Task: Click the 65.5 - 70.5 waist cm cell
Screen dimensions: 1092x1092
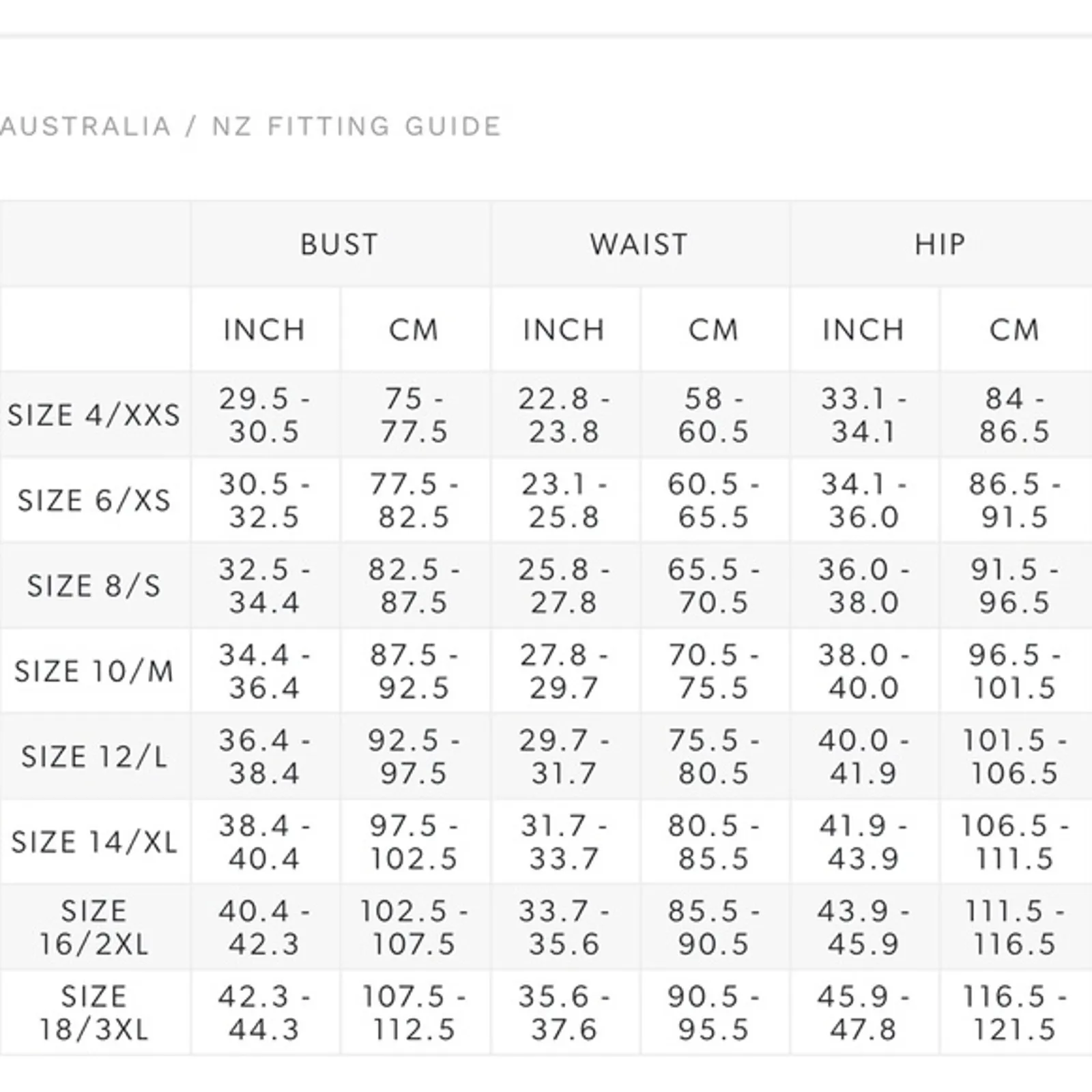Action: (713, 586)
